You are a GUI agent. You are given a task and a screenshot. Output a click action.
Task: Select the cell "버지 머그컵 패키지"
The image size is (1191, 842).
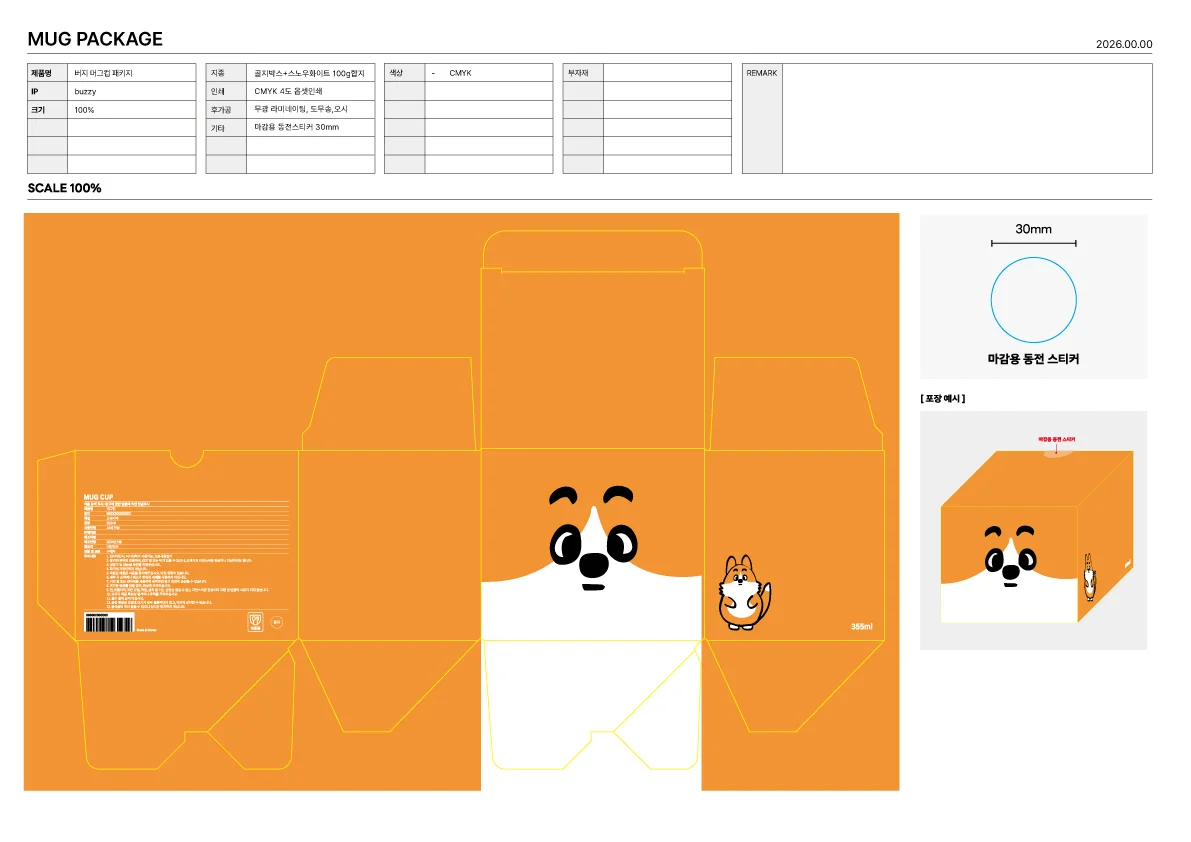pos(131,73)
